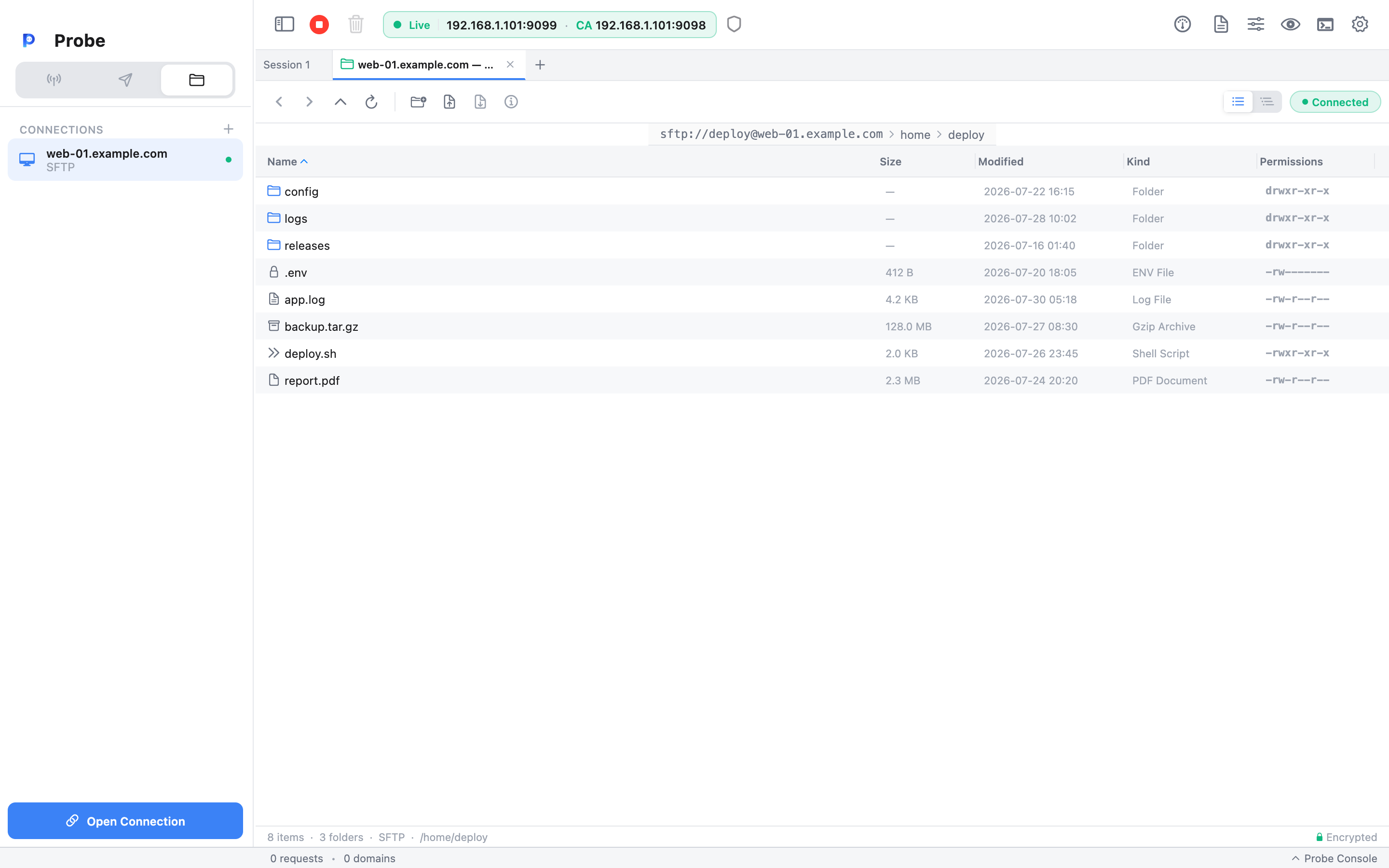This screenshot has width=1389, height=868.
Task: Create a new folder icon
Action: [x=419, y=102]
